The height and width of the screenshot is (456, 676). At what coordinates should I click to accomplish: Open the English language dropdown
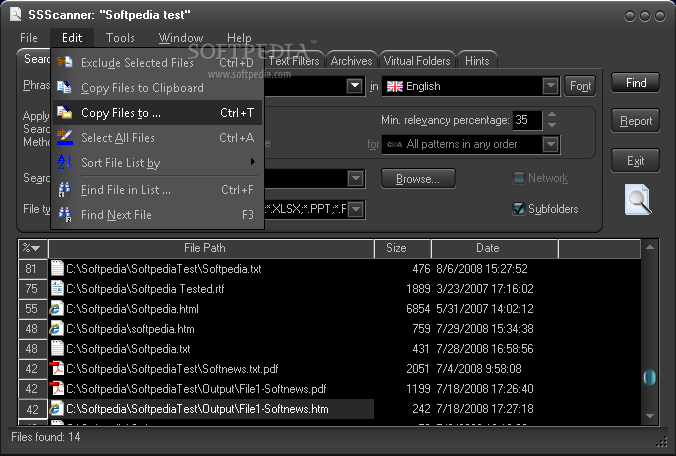551,86
